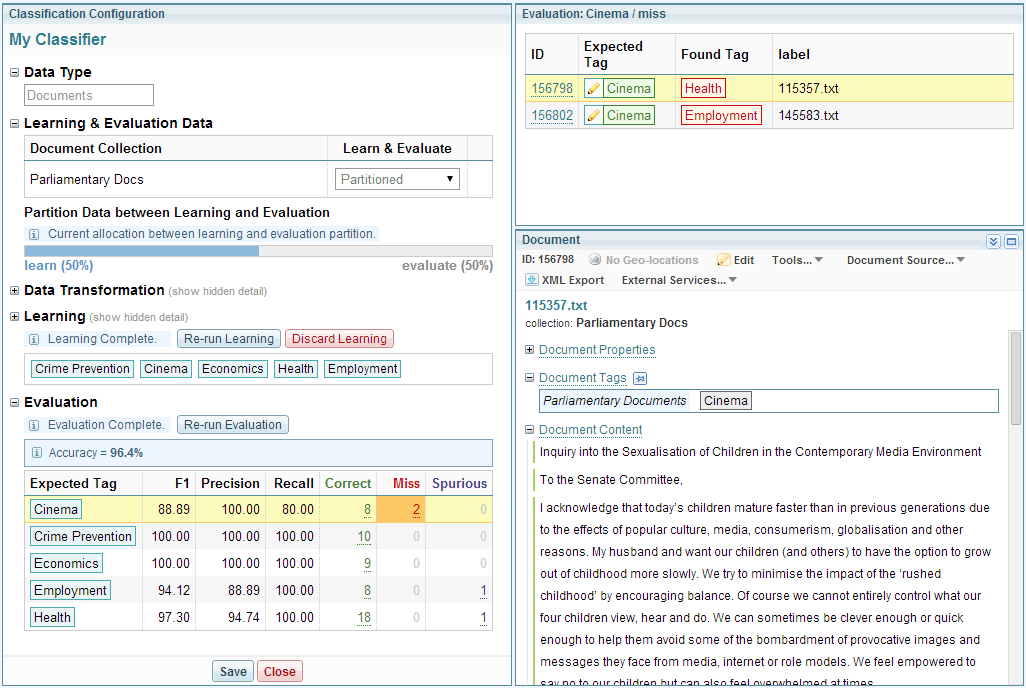The width and height of the screenshot is (1026, 688).
Task: Open the Tools... menu
Action: click(x=797, y=260)
